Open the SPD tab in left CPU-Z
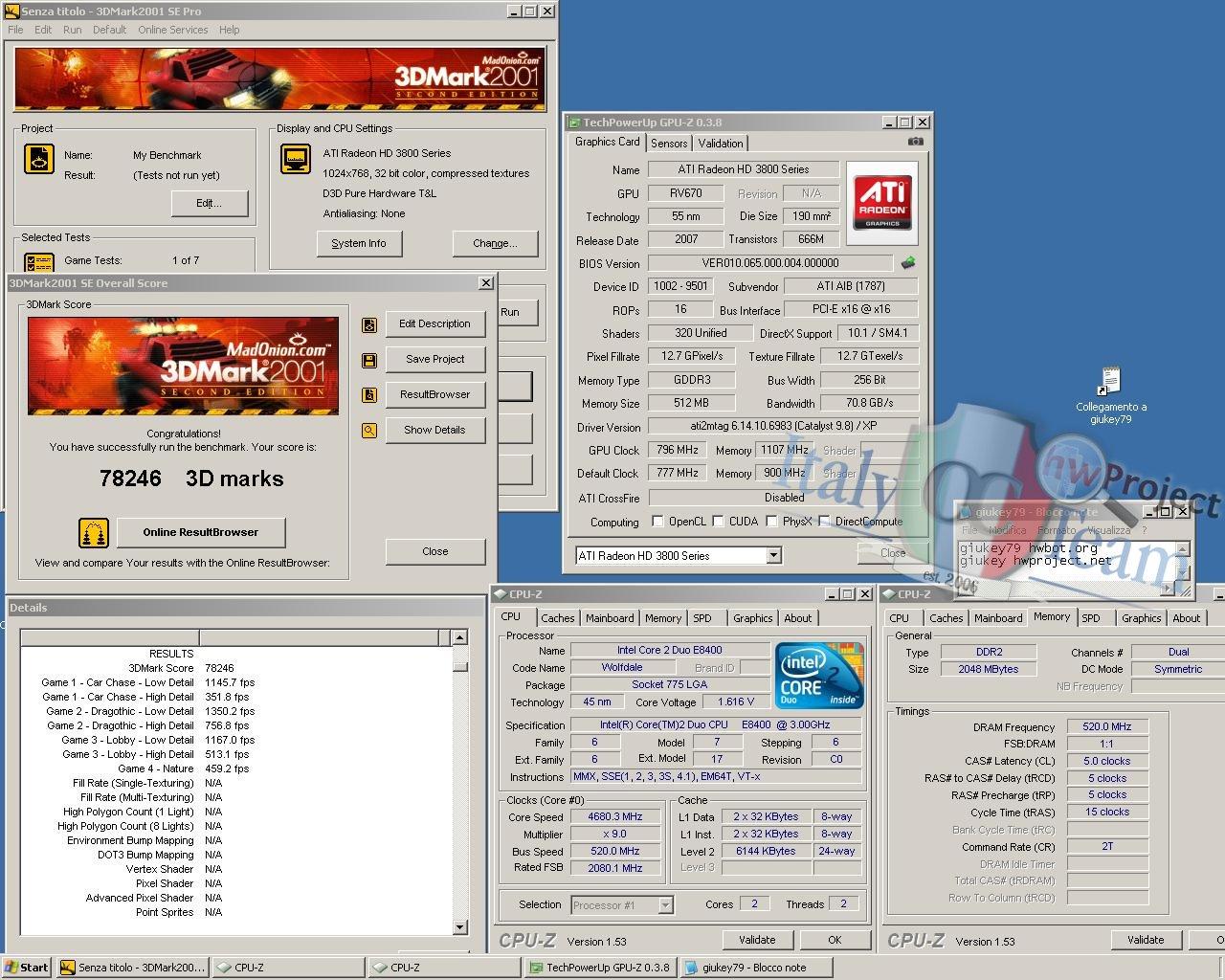 (702, 618)
